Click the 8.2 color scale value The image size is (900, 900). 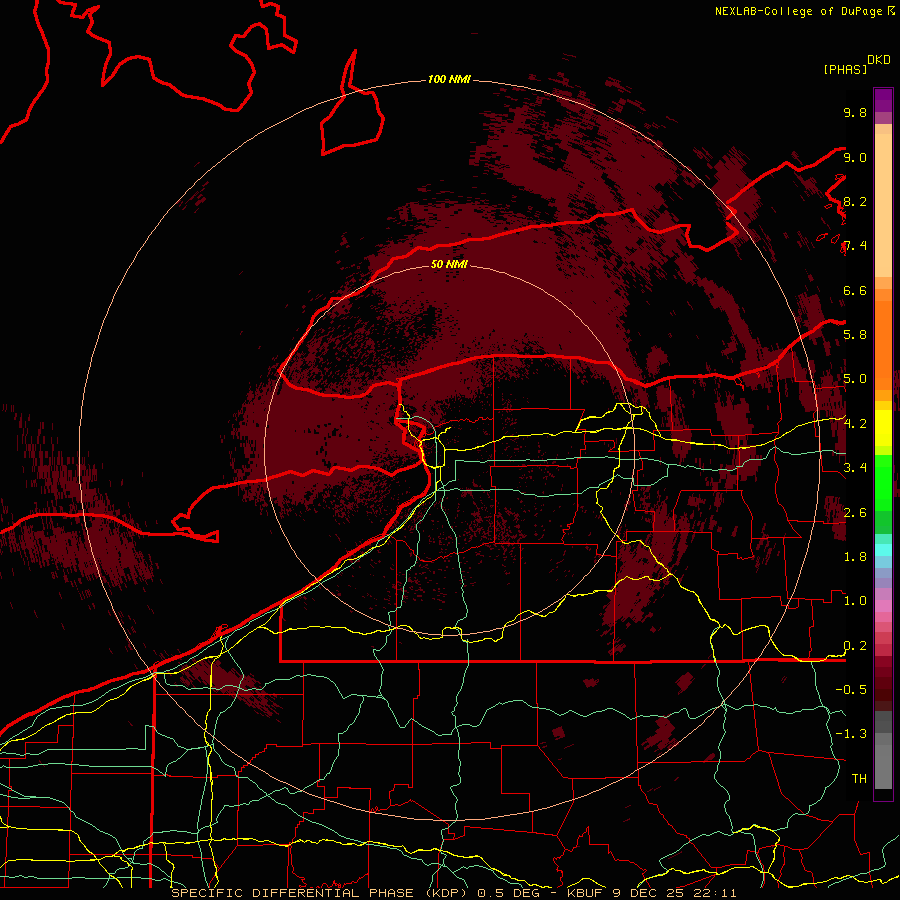(x=855, y=201)
